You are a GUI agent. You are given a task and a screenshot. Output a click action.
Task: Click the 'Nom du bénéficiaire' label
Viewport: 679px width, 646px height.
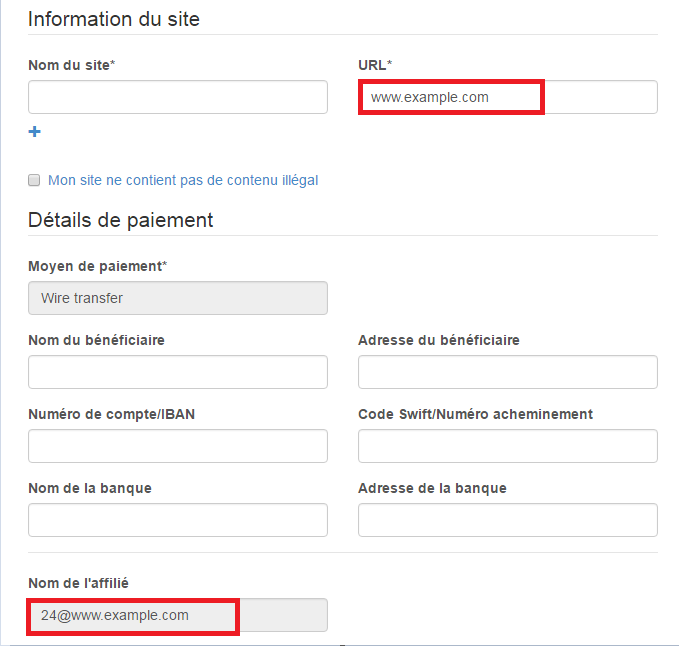(x=97, y=340)
